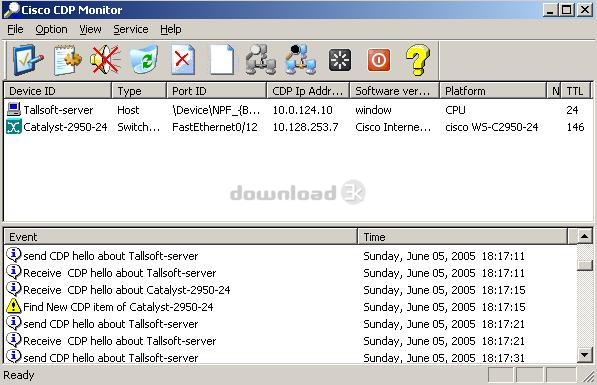Click the event log scroll down arrow
This screenshot has width=597, height=385.
click(x=584, y=355)
